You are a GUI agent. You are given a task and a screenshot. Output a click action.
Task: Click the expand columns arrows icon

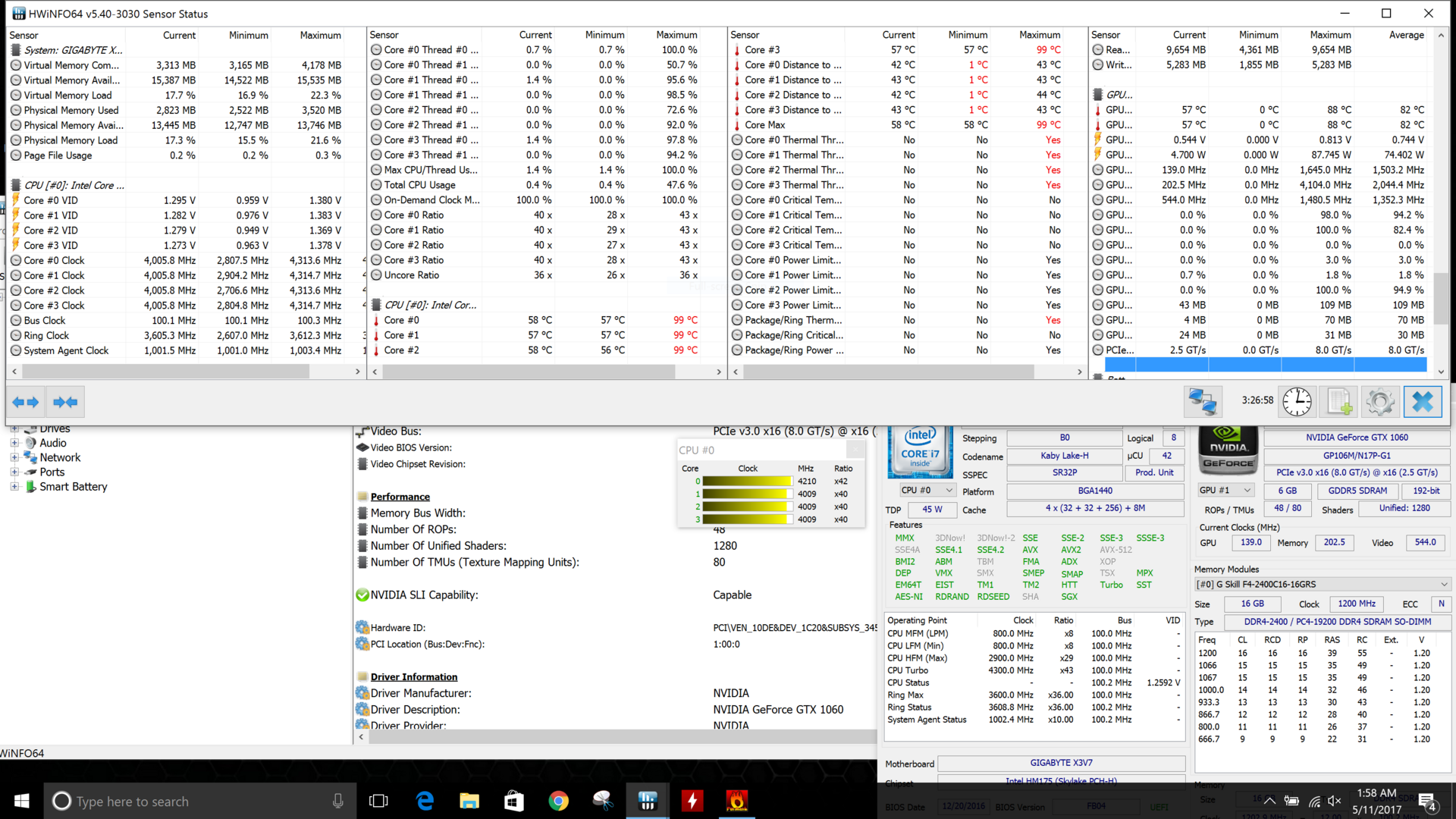(x=26, y=402)
